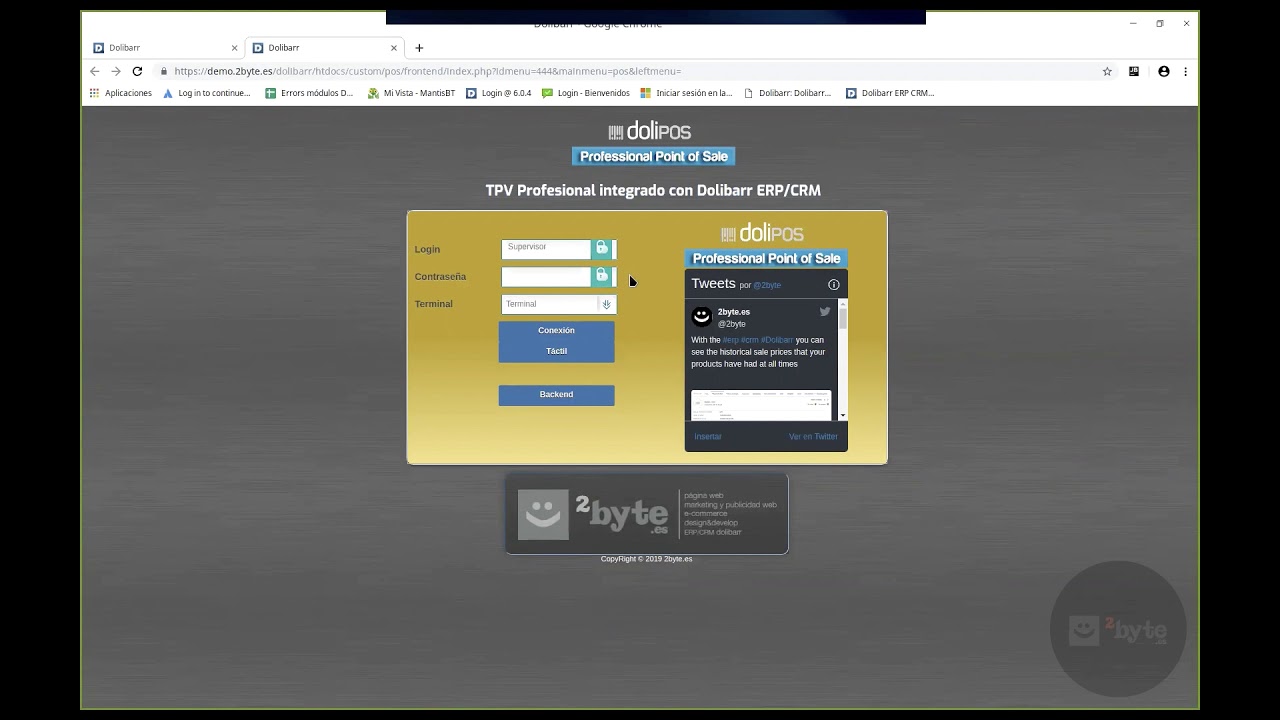Screen dimensions: 1280x720
Task: Click the 2byte.es banner below the login panel
Action: pyautogui.click(x=647, y=514)
